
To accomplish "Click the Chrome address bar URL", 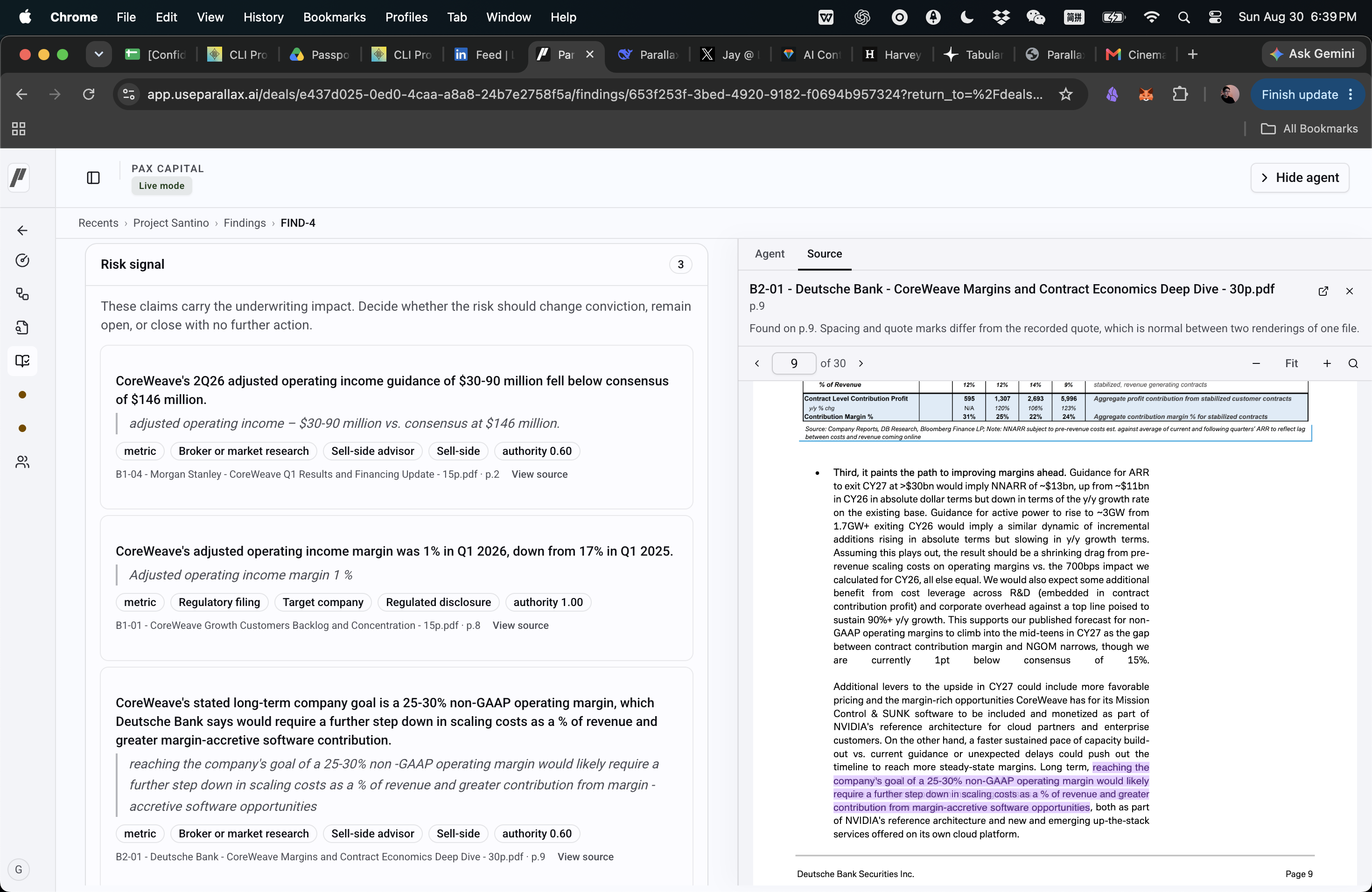I will [x=595, y=94].
